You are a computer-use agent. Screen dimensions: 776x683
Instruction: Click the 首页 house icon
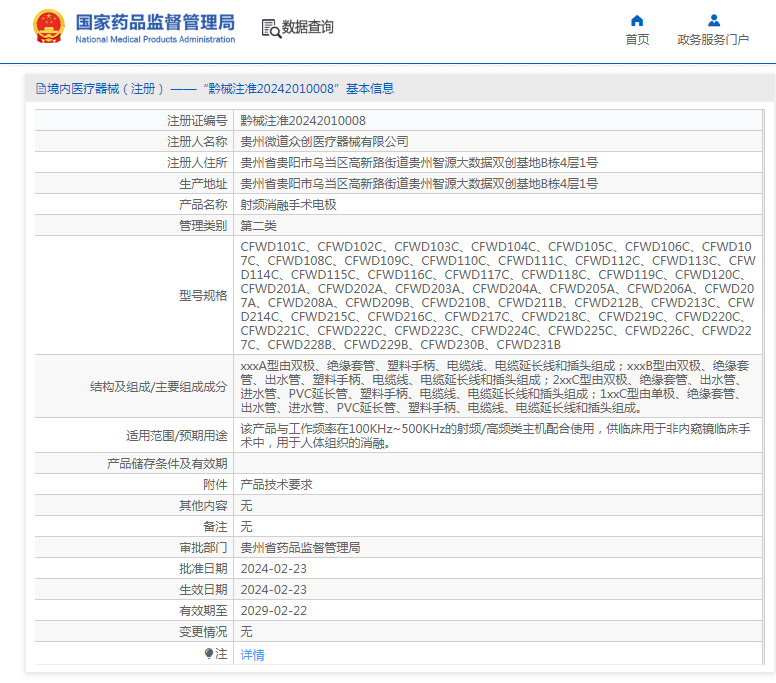(x=637, y=20)
